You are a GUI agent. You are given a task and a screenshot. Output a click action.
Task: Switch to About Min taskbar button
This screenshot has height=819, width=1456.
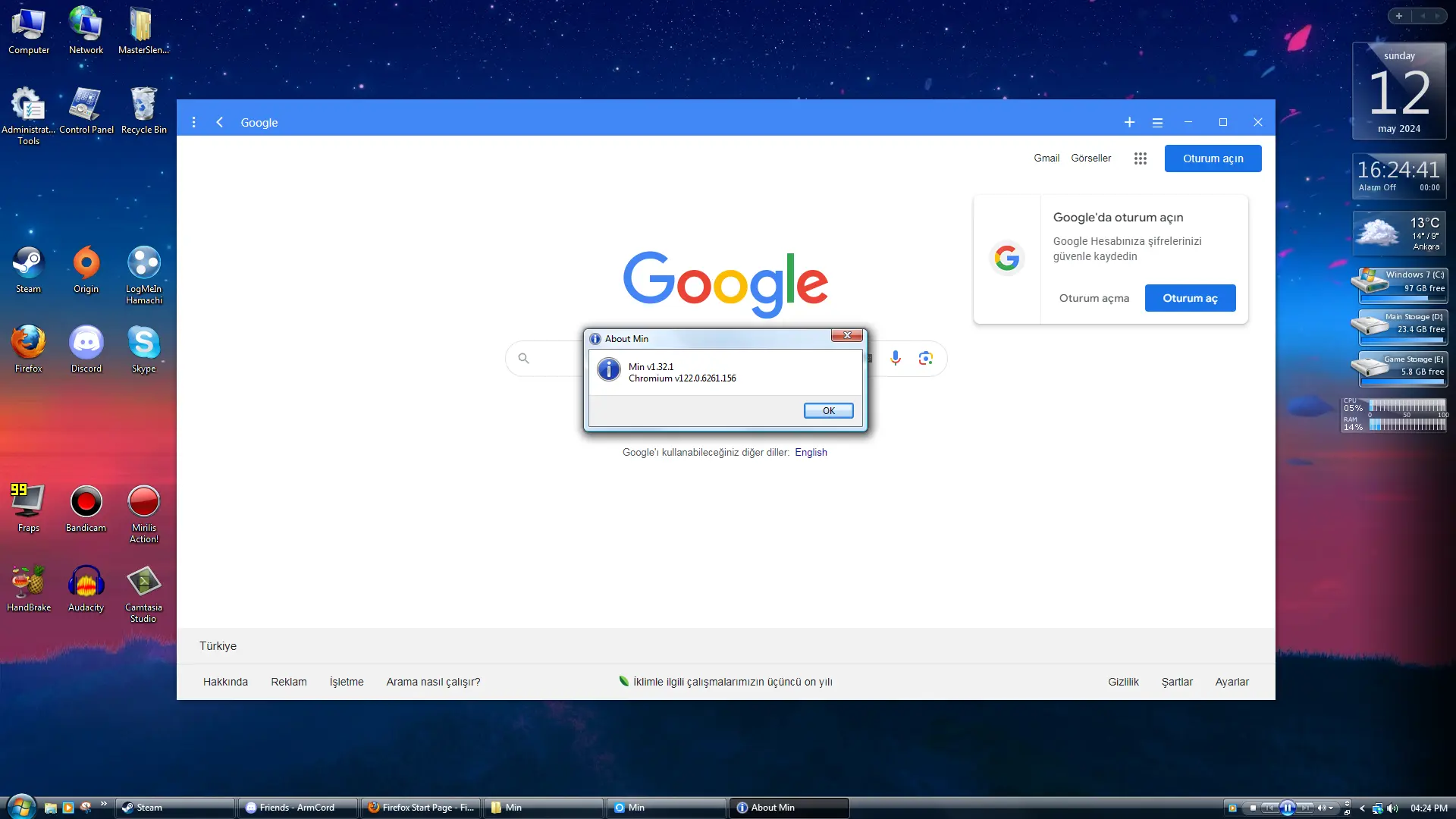tap(789, 808)
